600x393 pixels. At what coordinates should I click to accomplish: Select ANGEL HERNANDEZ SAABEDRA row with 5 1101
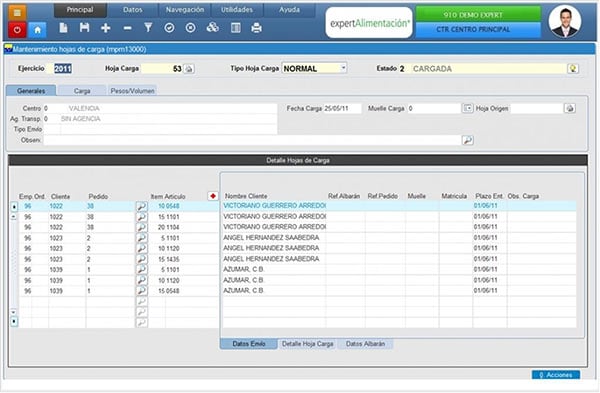tap(298, 238)
